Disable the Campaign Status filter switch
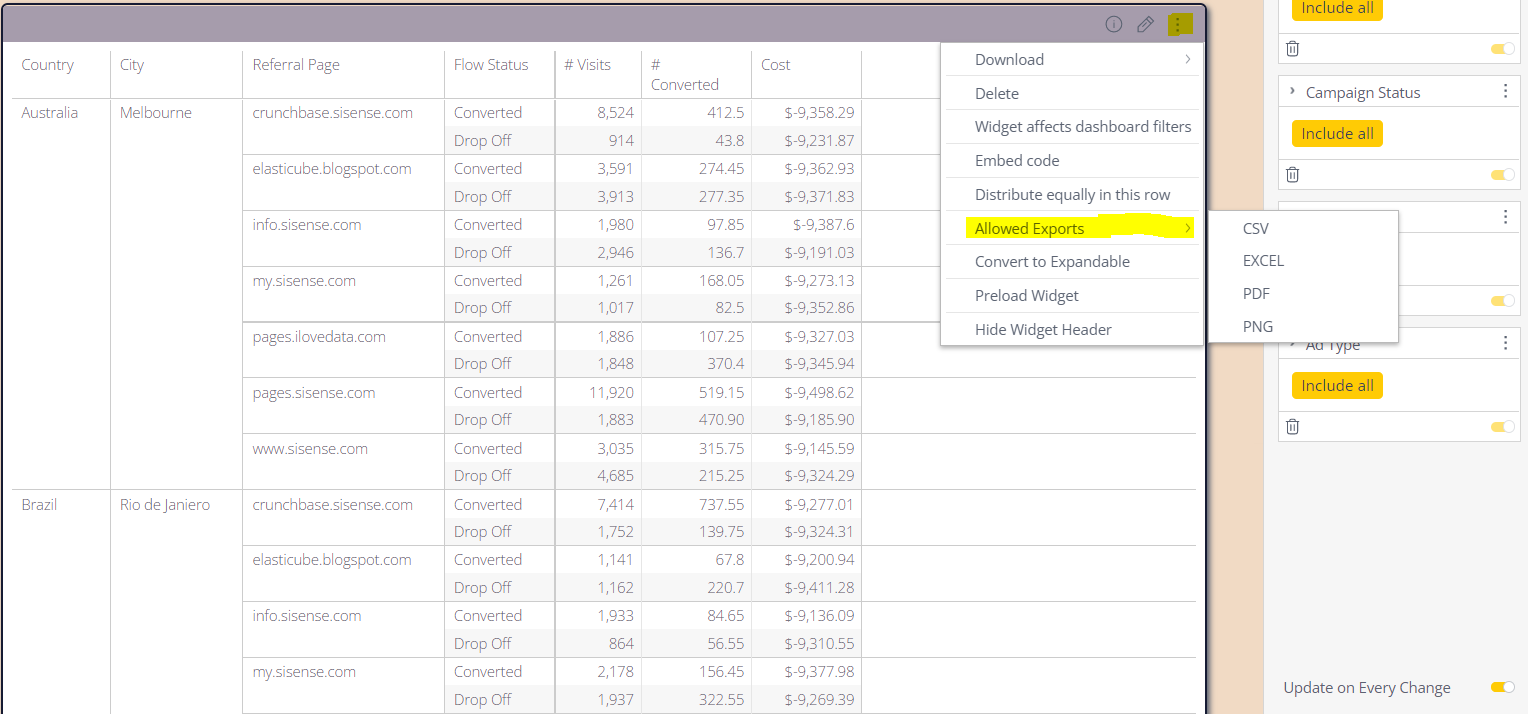 (x=1502, y=174)
